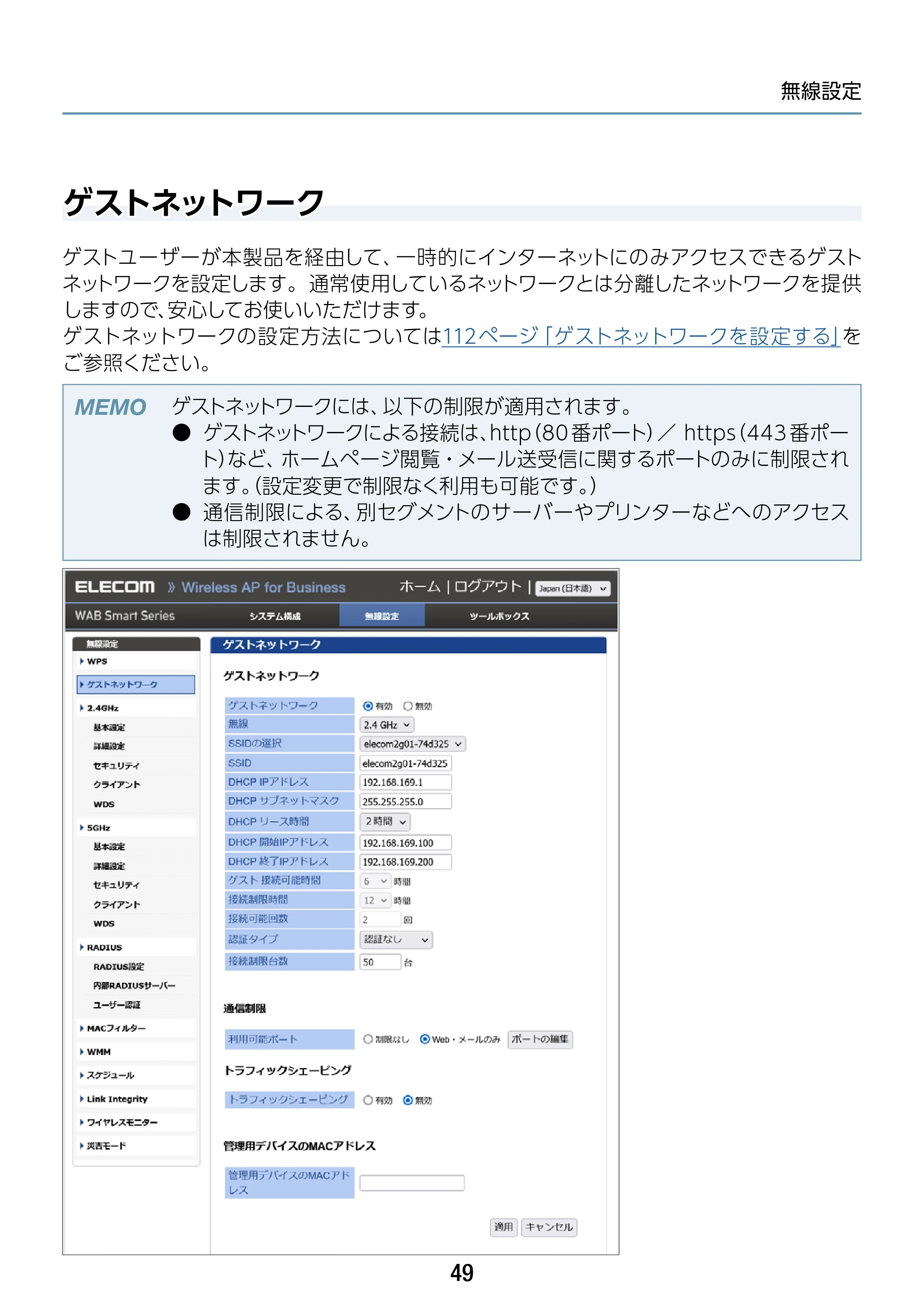The image size is (924, 1311).
Task: Switch to 無線設定 tab
Action: (382, 616)
